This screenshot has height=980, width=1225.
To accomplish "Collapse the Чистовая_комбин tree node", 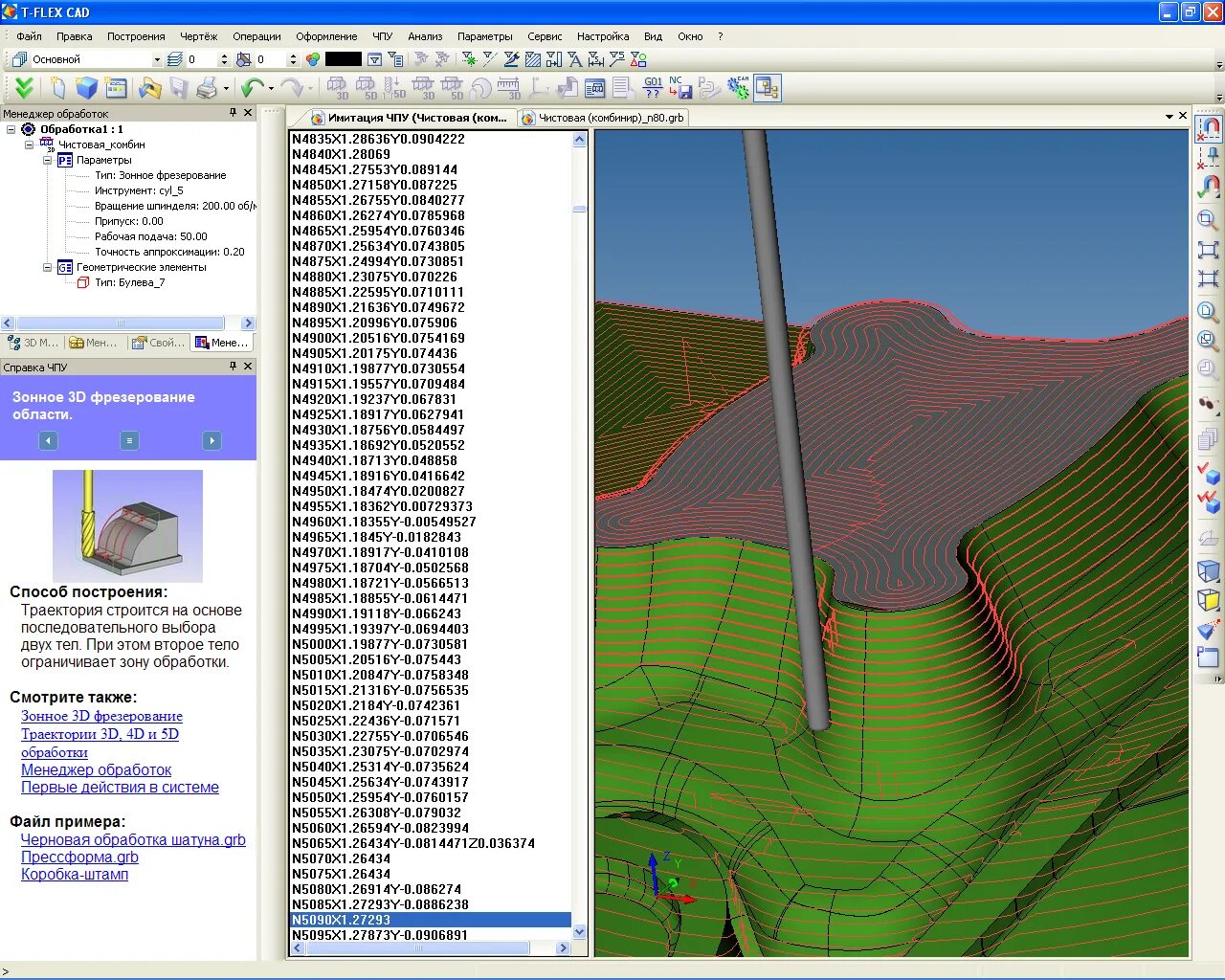I will click(30, 145).
